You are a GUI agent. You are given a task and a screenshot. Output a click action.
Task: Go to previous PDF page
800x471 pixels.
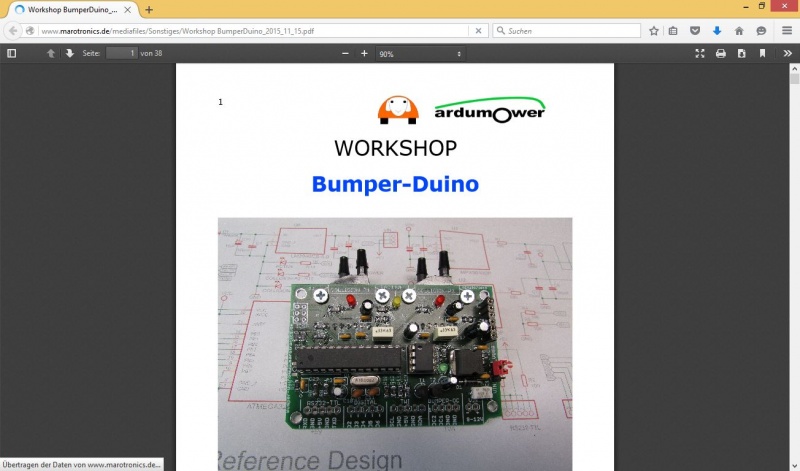pos(51,53)
